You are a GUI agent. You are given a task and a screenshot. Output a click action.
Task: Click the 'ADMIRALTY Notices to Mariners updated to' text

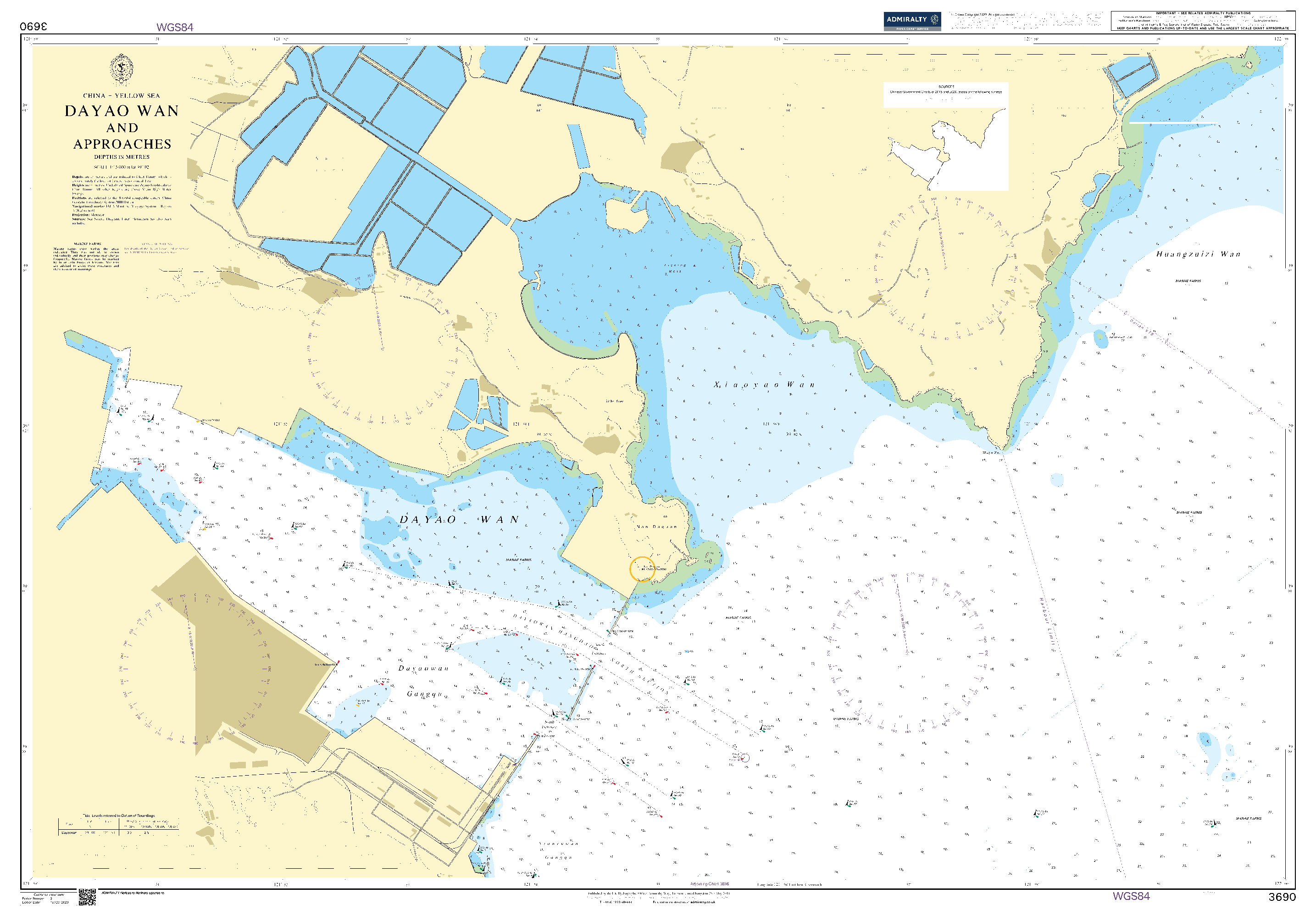pyautogui.click(x=132, y=893)
